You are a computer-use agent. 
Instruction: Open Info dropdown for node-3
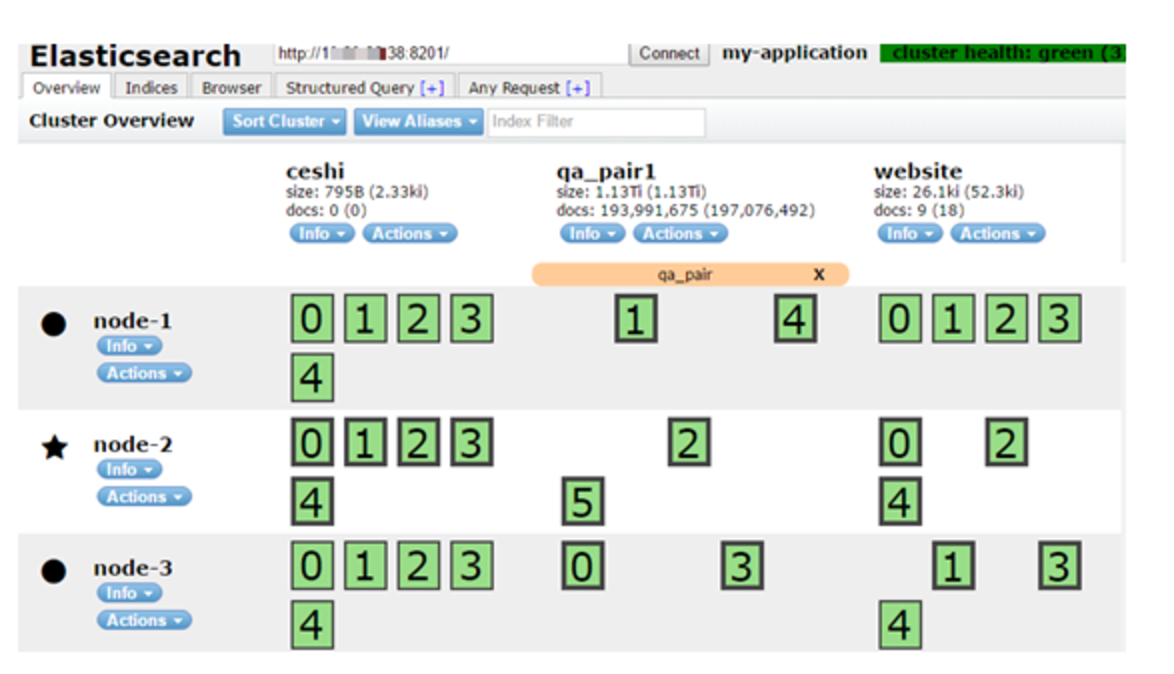click(130, 593)
